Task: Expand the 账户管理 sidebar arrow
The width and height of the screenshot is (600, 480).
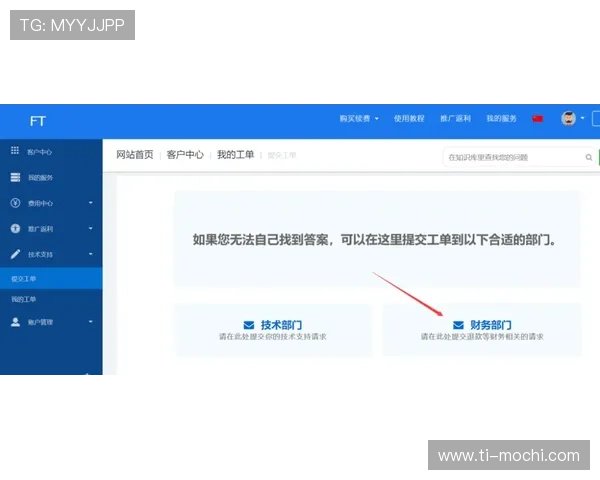Action: 91,322
